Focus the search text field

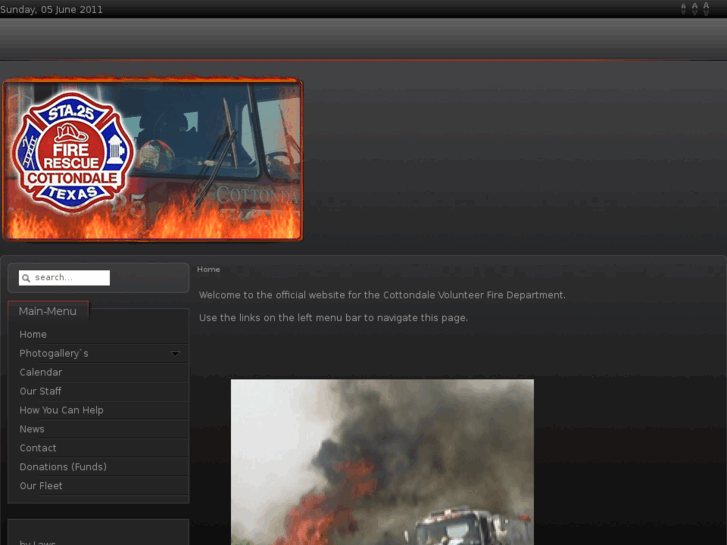click(x=64, y=278)
